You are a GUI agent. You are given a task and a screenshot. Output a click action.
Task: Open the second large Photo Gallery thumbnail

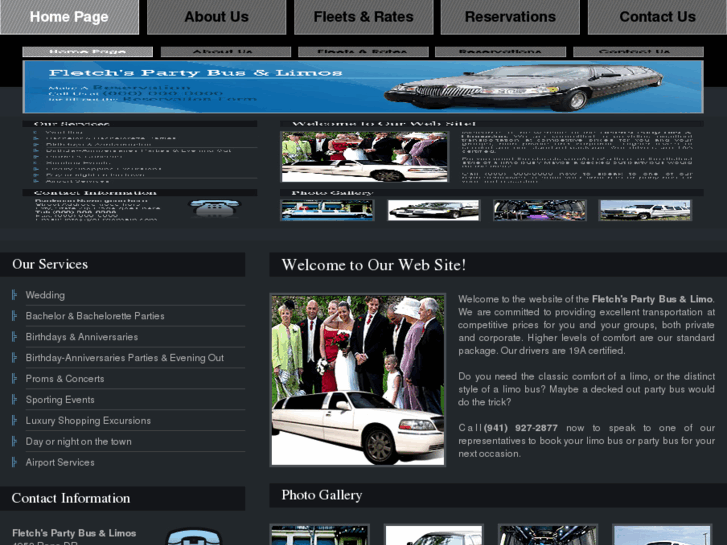pyautogui.click(x=434, y=535)
